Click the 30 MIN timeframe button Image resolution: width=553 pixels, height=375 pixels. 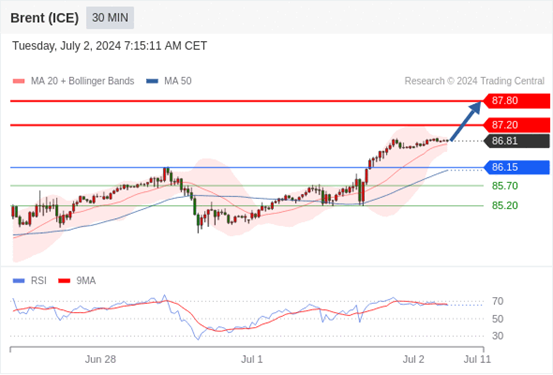click(110, 17)
